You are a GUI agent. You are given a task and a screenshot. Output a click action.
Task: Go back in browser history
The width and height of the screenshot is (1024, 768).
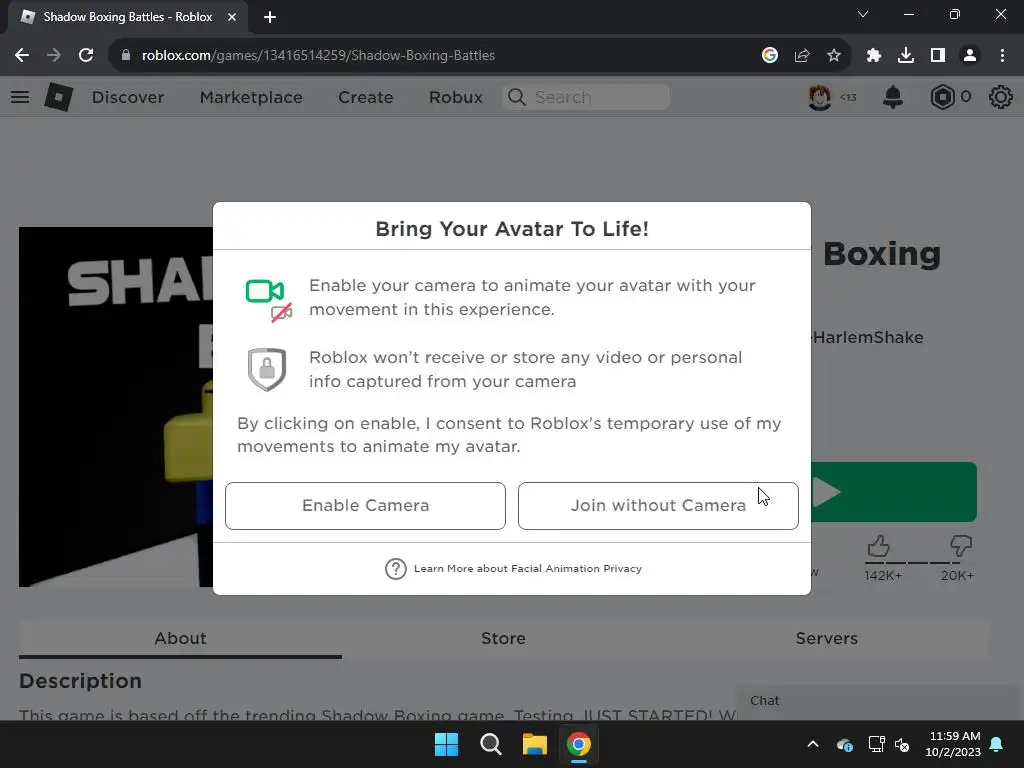click(x=22, y=56)
